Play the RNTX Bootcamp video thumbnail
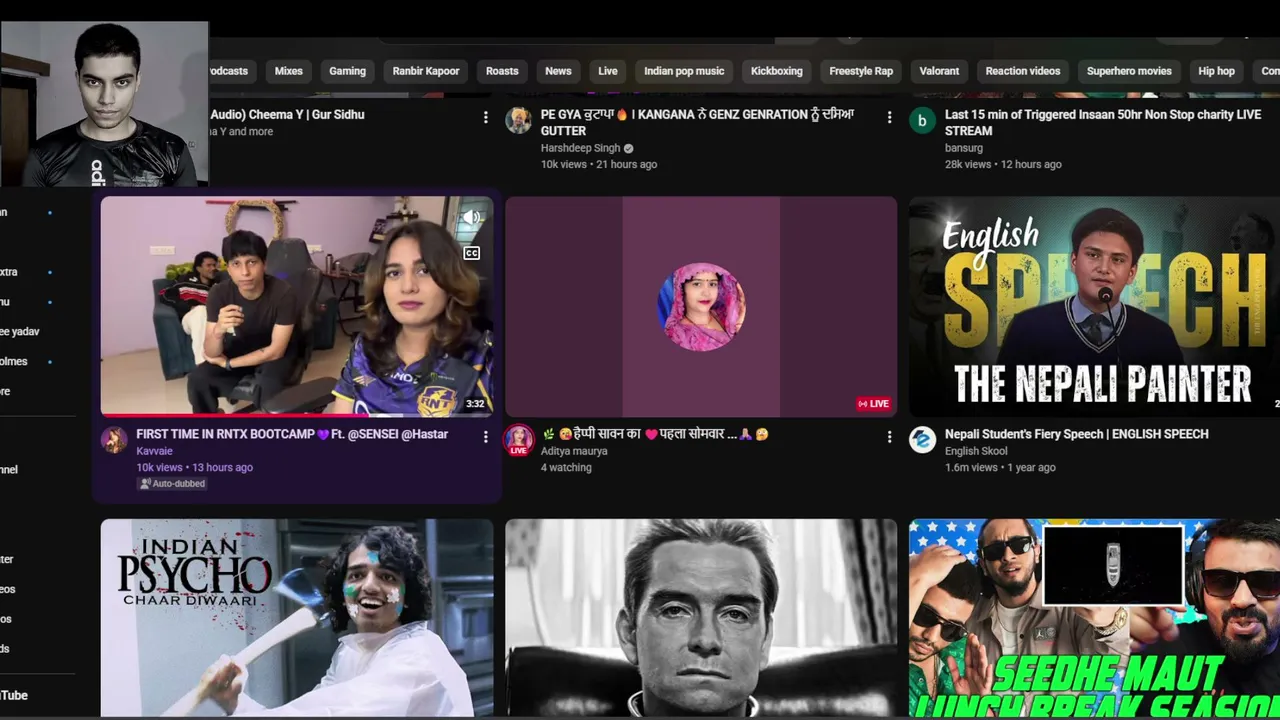This screenshot has height=720, width=1280. [x=297, y=306]
